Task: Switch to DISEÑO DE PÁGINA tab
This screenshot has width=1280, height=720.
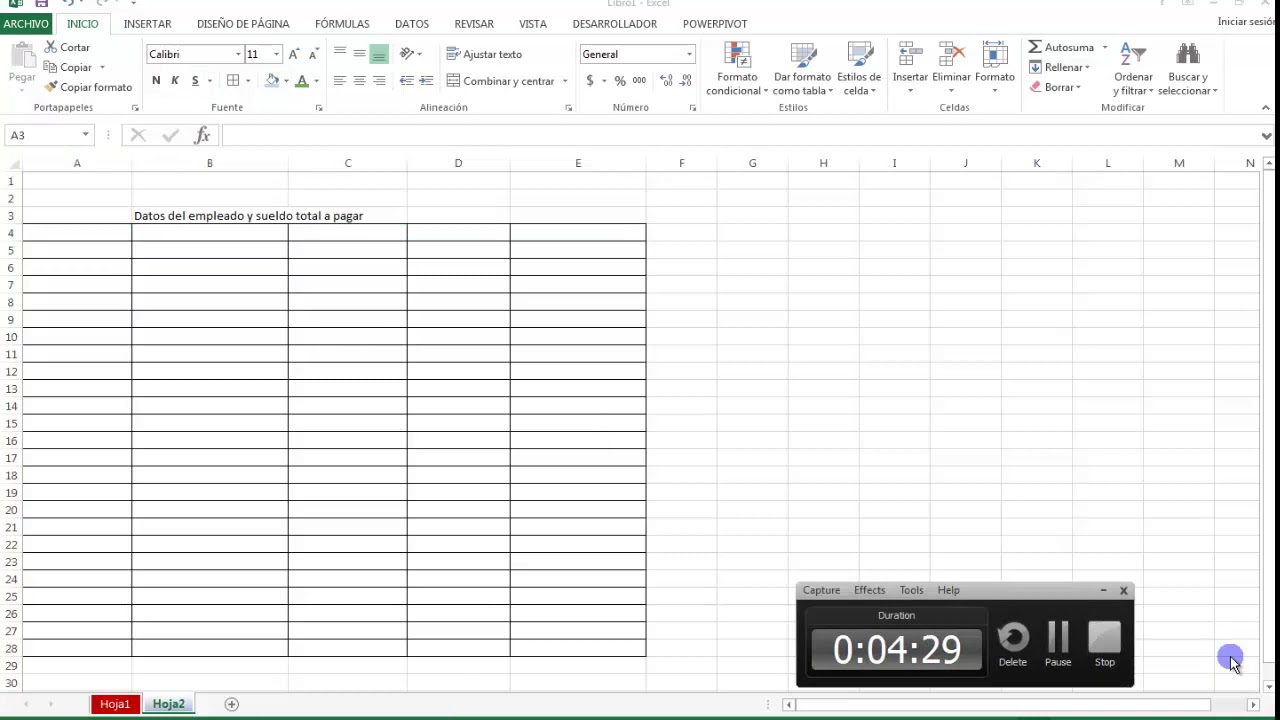Action: 243,24
